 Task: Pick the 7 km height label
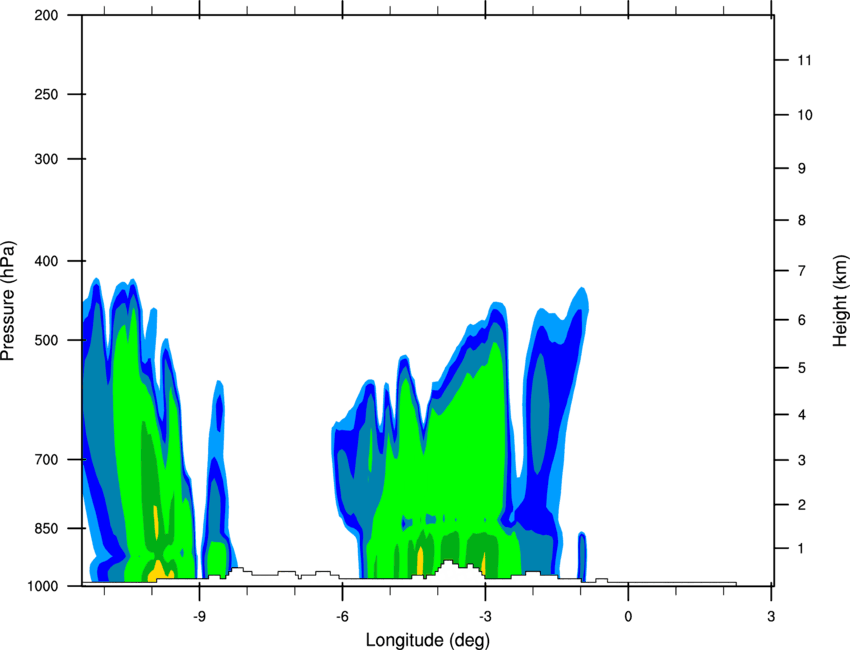pos(802,270)
